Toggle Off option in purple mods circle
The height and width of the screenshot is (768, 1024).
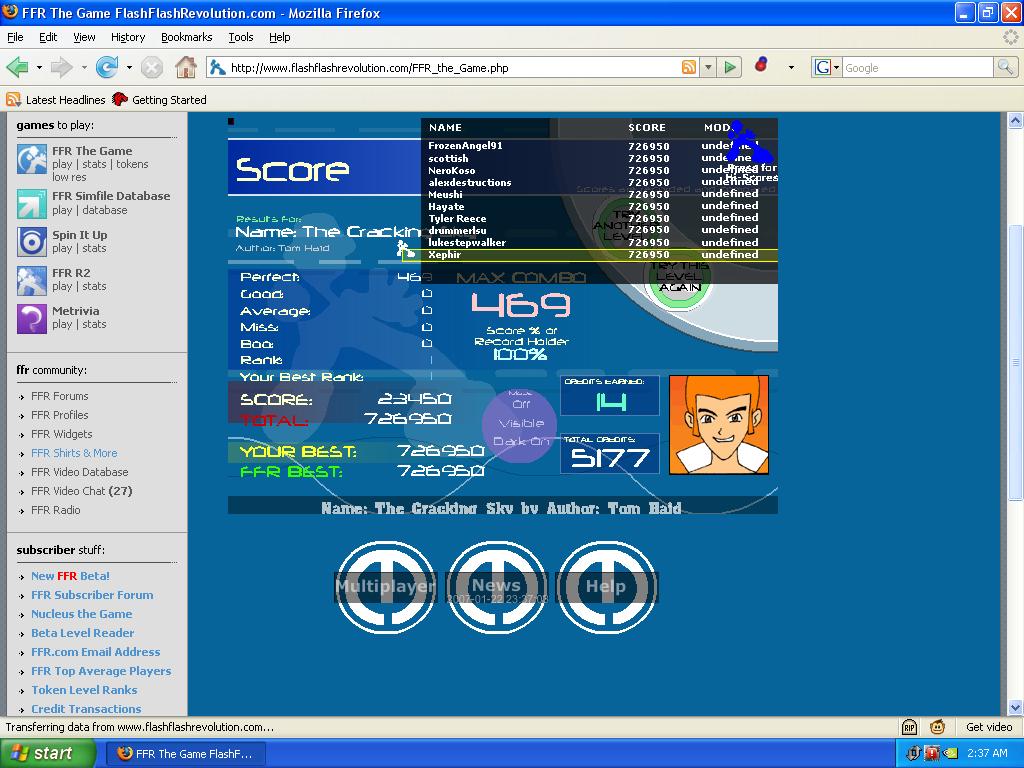click(x=521, y=404)
